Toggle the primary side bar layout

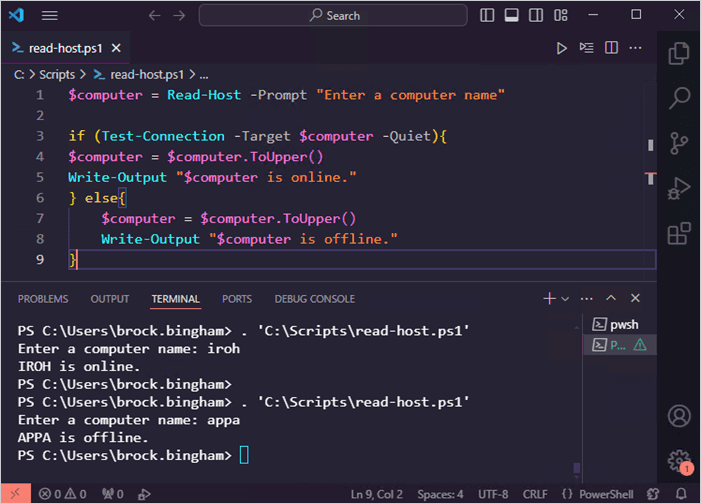[x=487, y=16]
